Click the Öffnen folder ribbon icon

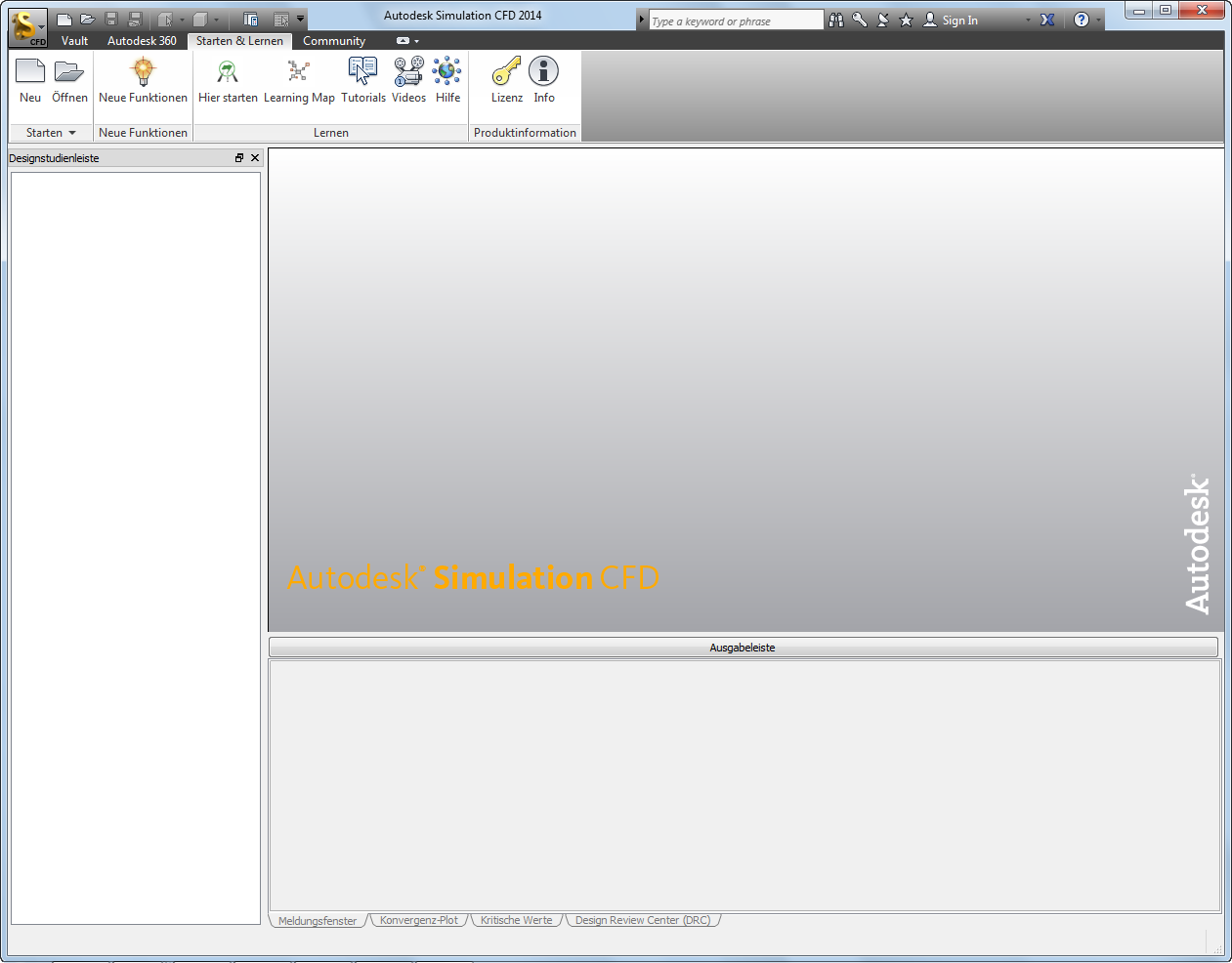pos(69,72)
